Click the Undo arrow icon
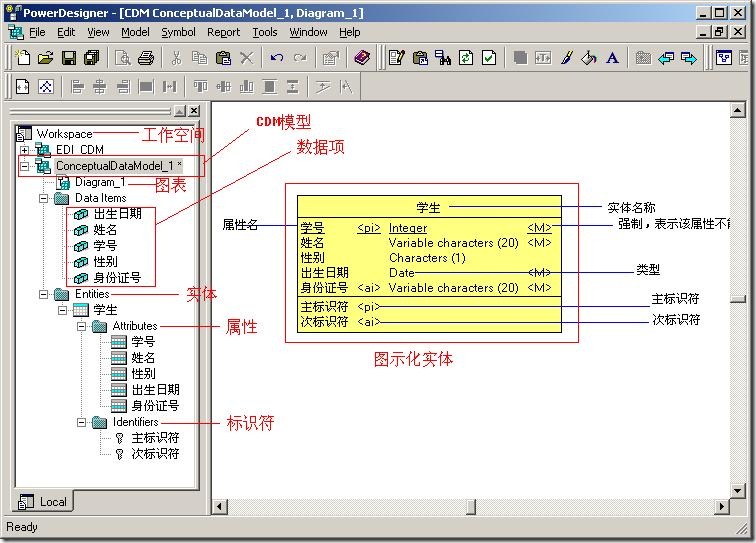The image size is (756, 543). click(277, 58)
